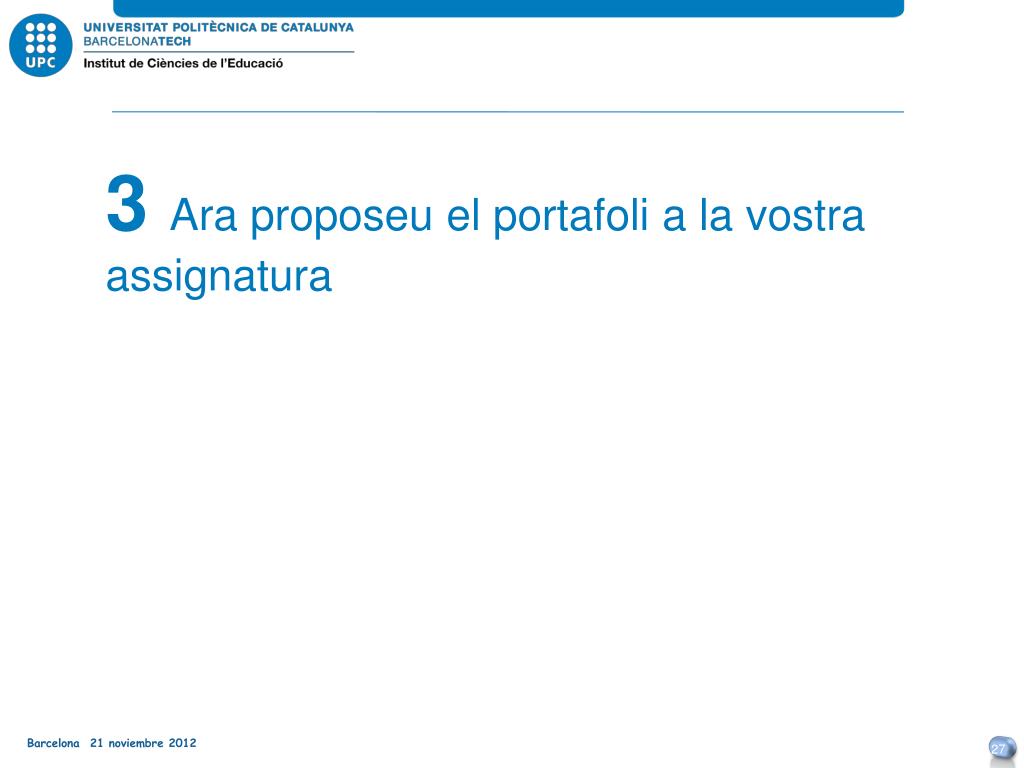This screenshot has width=1024, height=768.
Task: Click 'Institut de Ciències de l'Educació' text
Action: click(x=184, y=63)
